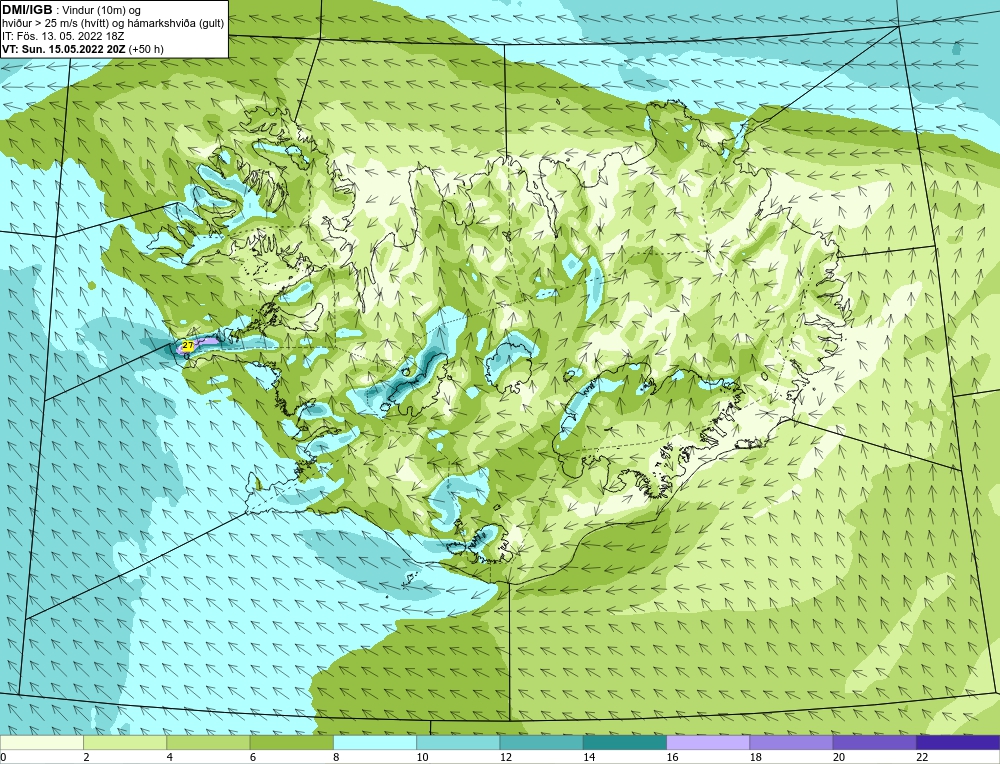
Task: Click the legend value 14
Action: [589, 757]
